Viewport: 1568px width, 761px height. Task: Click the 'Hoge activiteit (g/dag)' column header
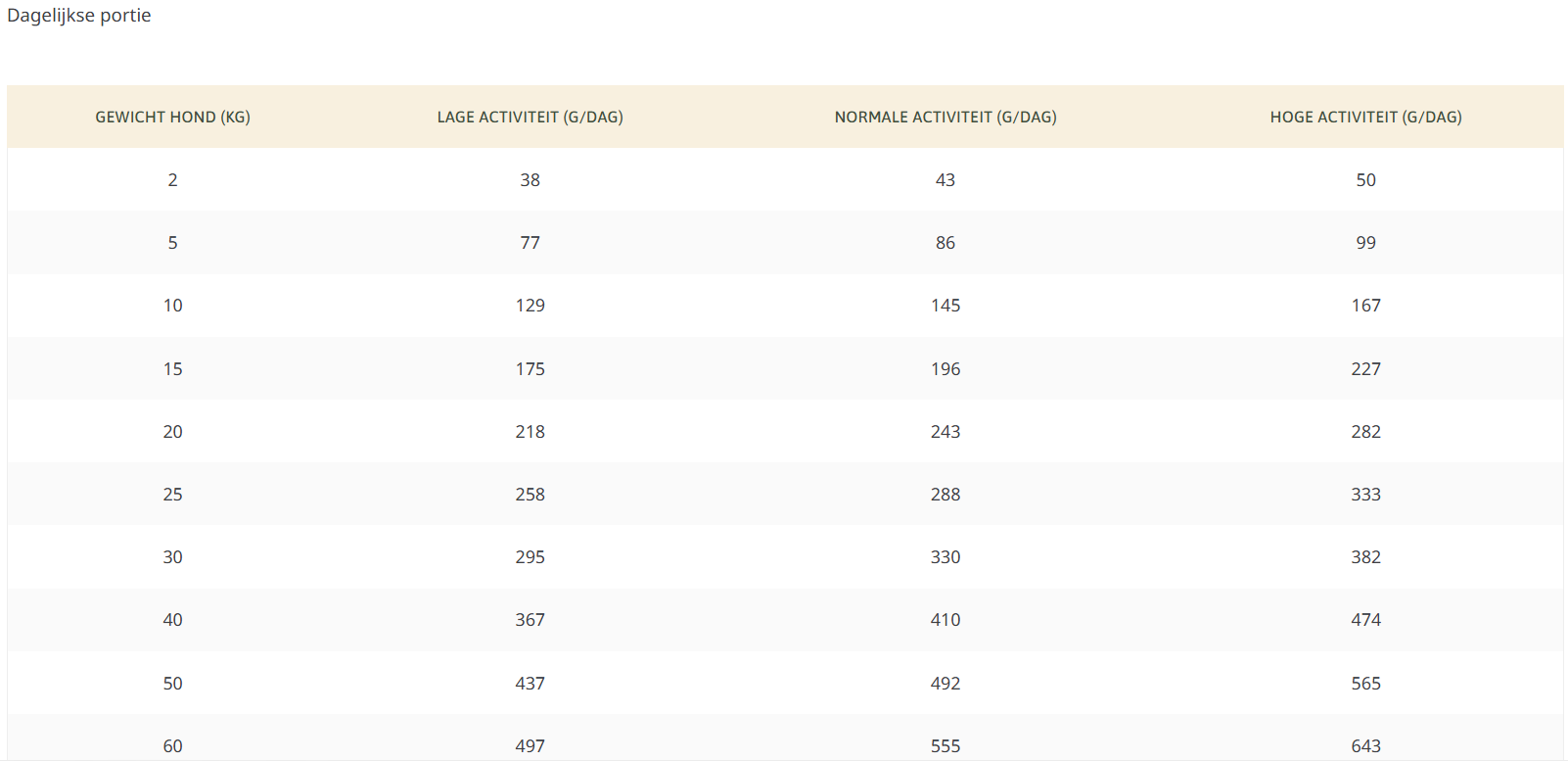click(x=1365, y=118)
